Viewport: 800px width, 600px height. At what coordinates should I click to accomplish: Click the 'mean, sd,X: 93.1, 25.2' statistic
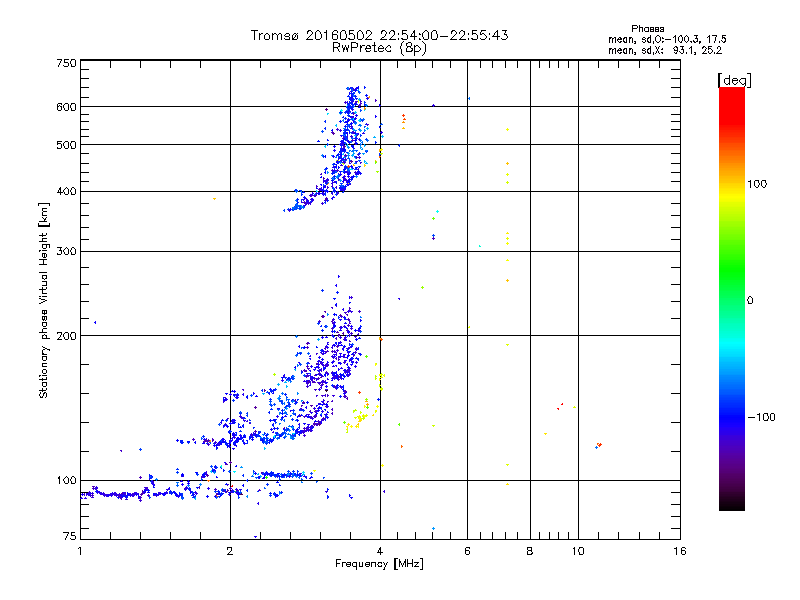[665, 50]
